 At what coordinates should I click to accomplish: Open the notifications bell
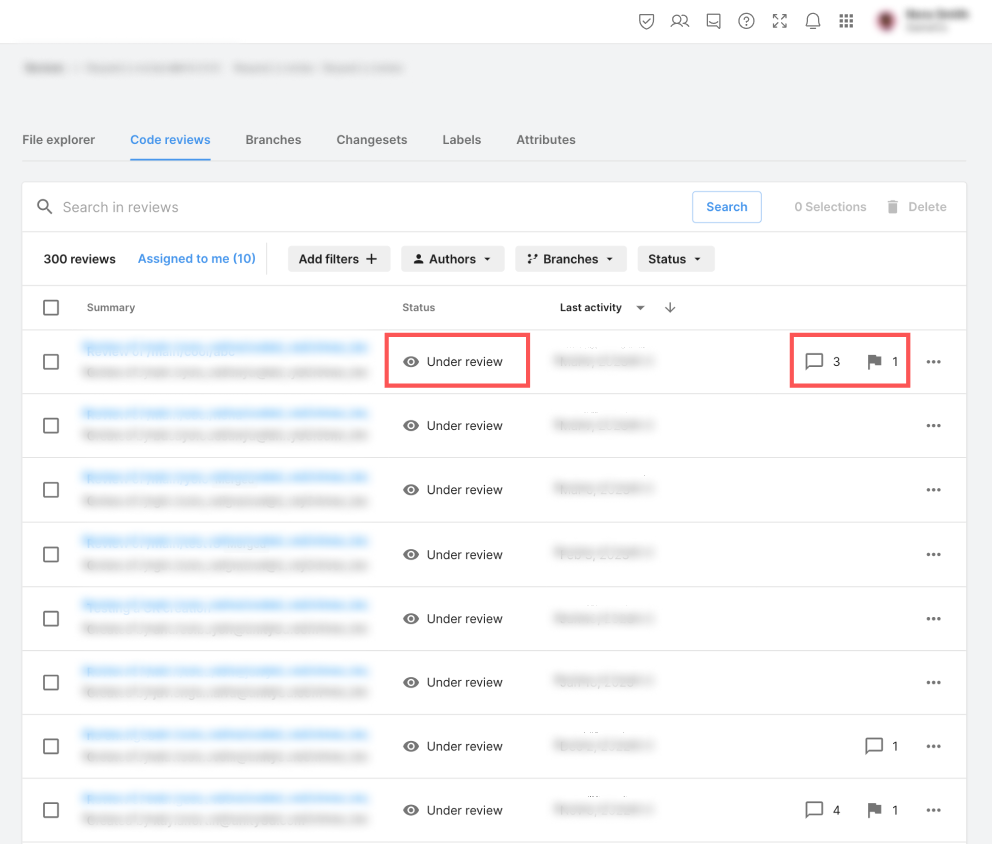(x=813, y=21)
